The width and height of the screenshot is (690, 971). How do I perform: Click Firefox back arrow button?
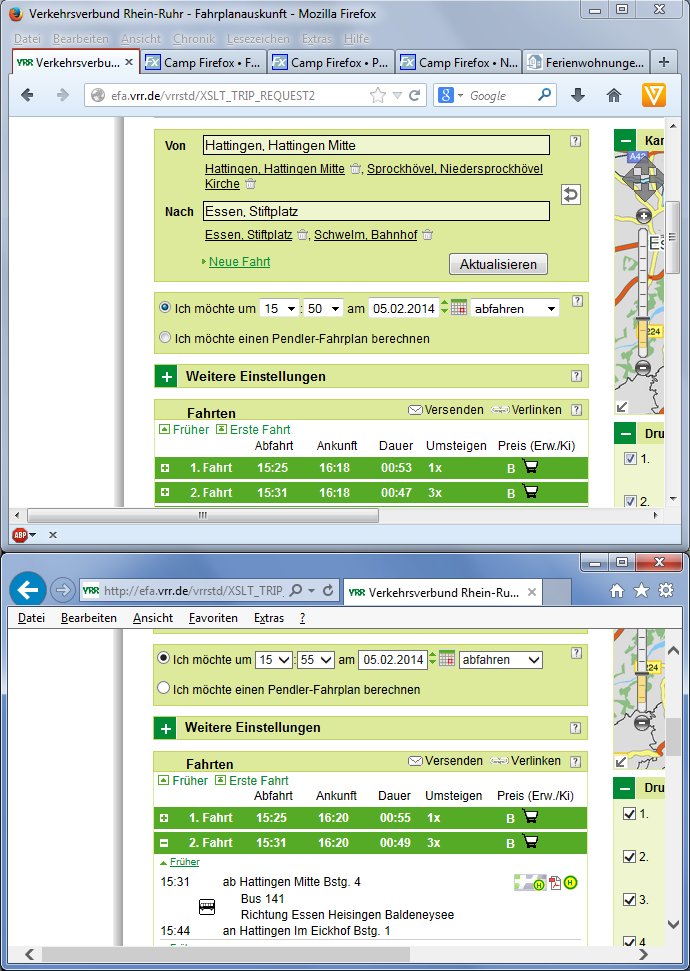pos(27,95)
